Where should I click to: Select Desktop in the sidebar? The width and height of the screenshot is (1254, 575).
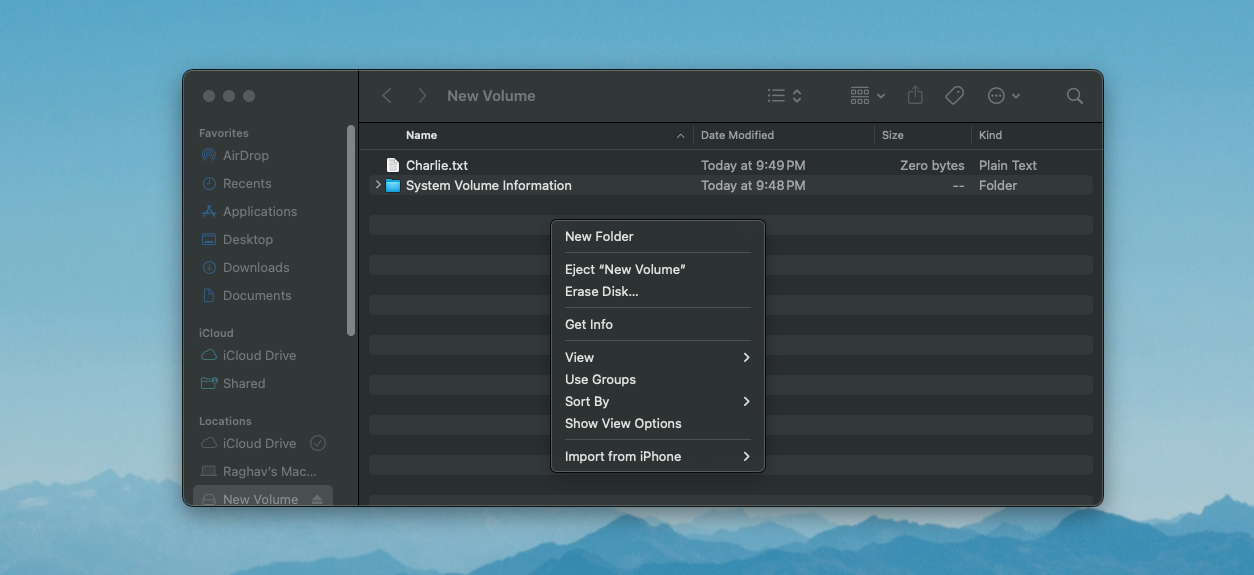click(x=248, y=239)
